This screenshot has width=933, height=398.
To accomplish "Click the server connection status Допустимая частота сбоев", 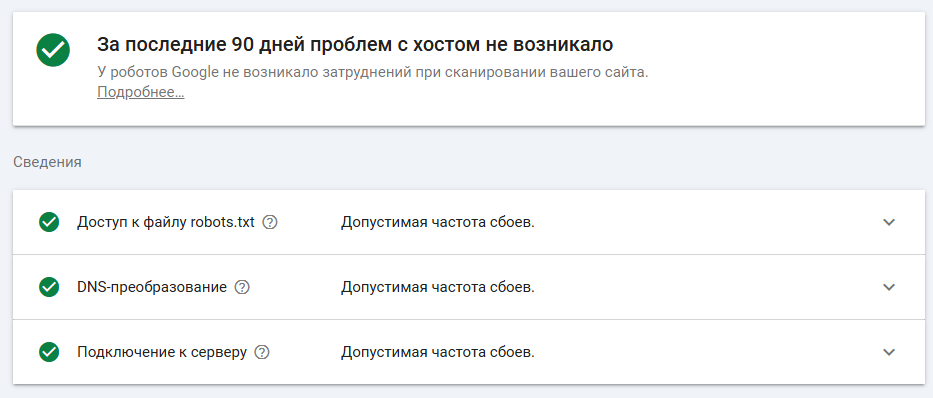I will click(x=438, y=352).
